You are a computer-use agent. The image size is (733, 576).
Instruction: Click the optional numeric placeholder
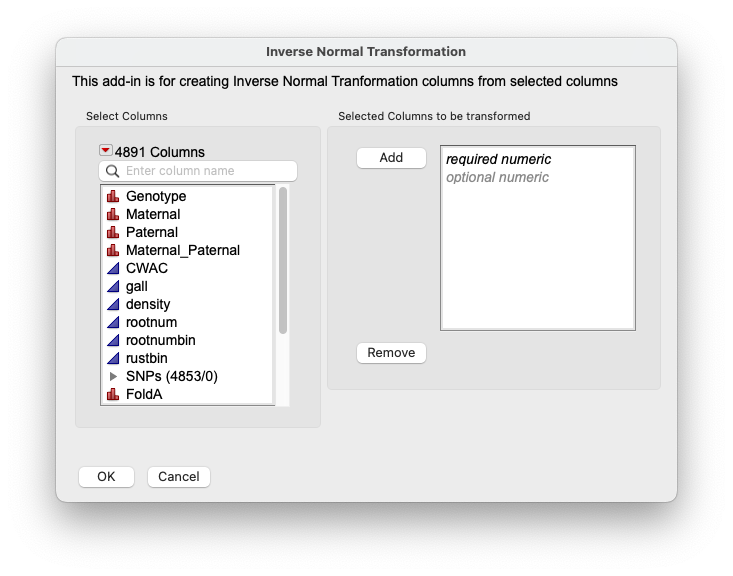(x=497, y=178)
